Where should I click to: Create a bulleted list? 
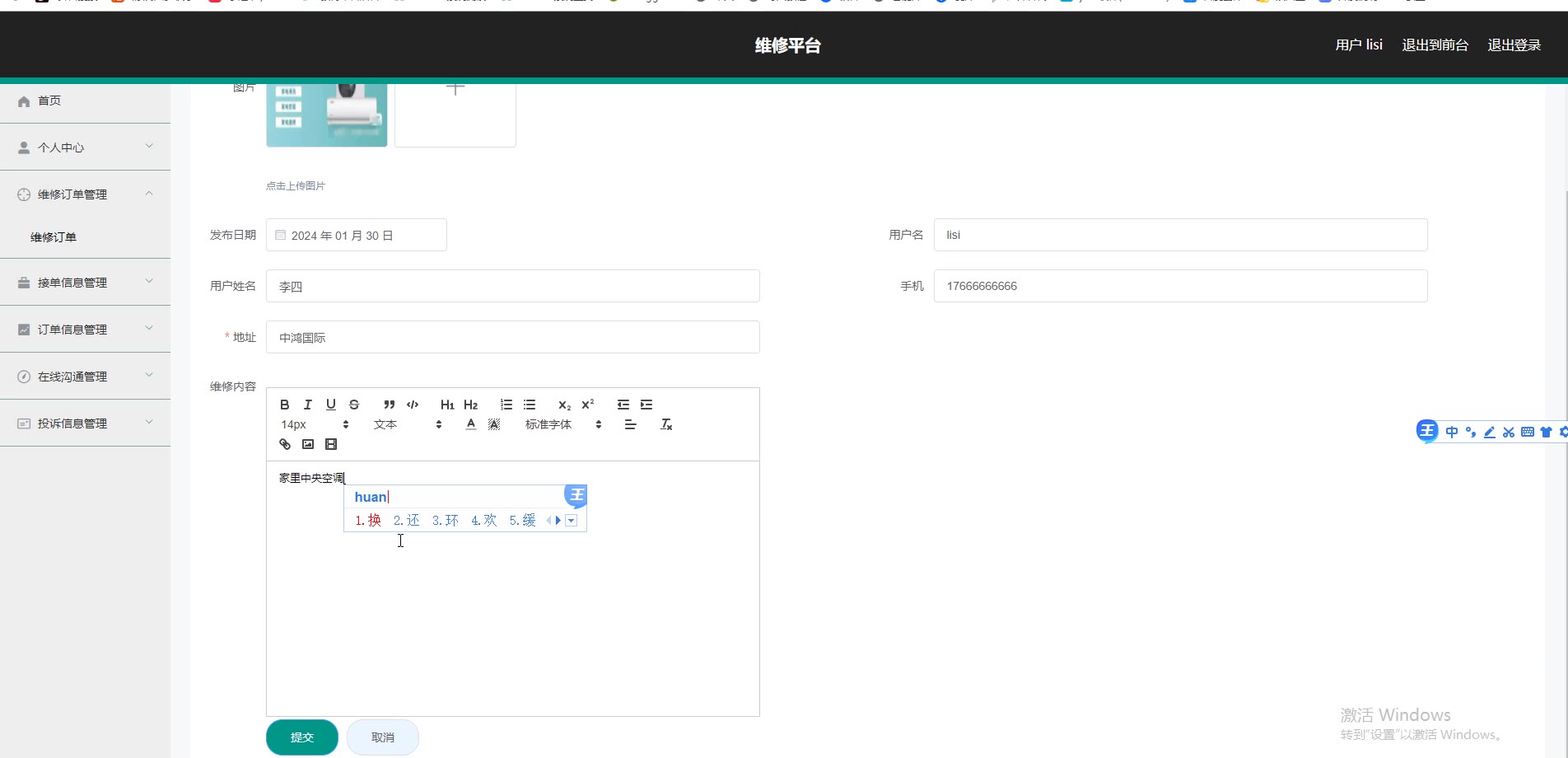[530, 405]
